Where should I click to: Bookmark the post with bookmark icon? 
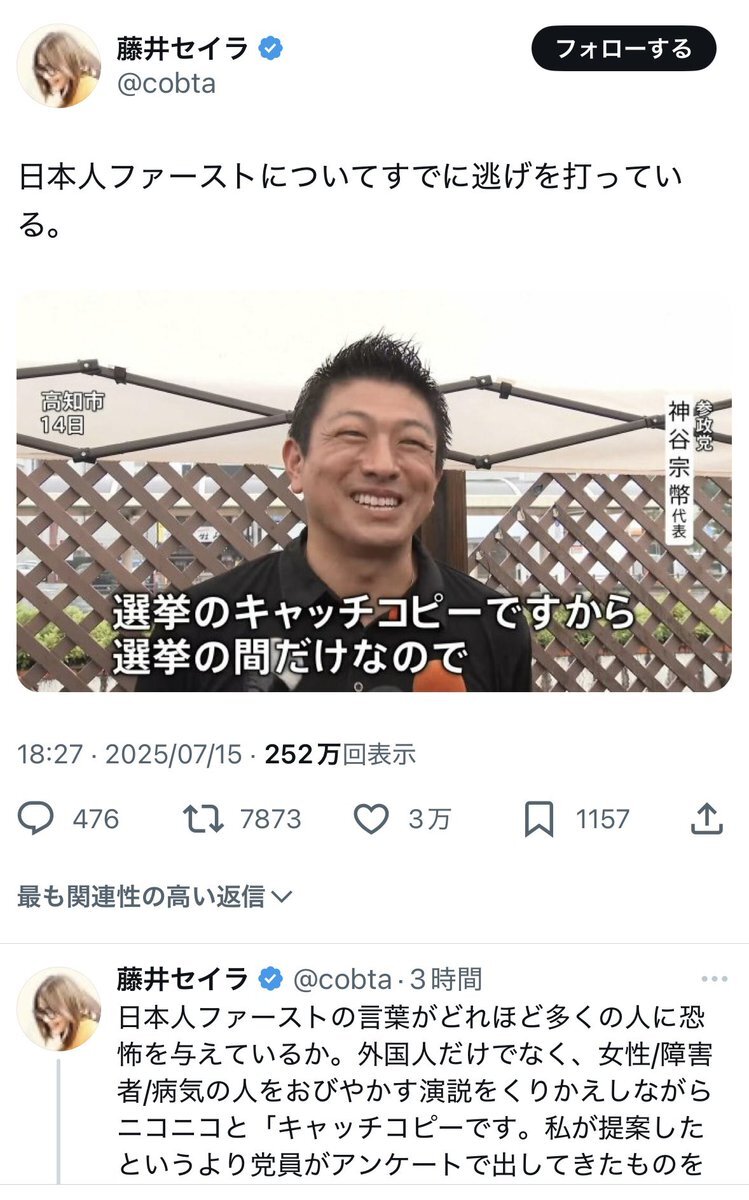coord(539,820)
